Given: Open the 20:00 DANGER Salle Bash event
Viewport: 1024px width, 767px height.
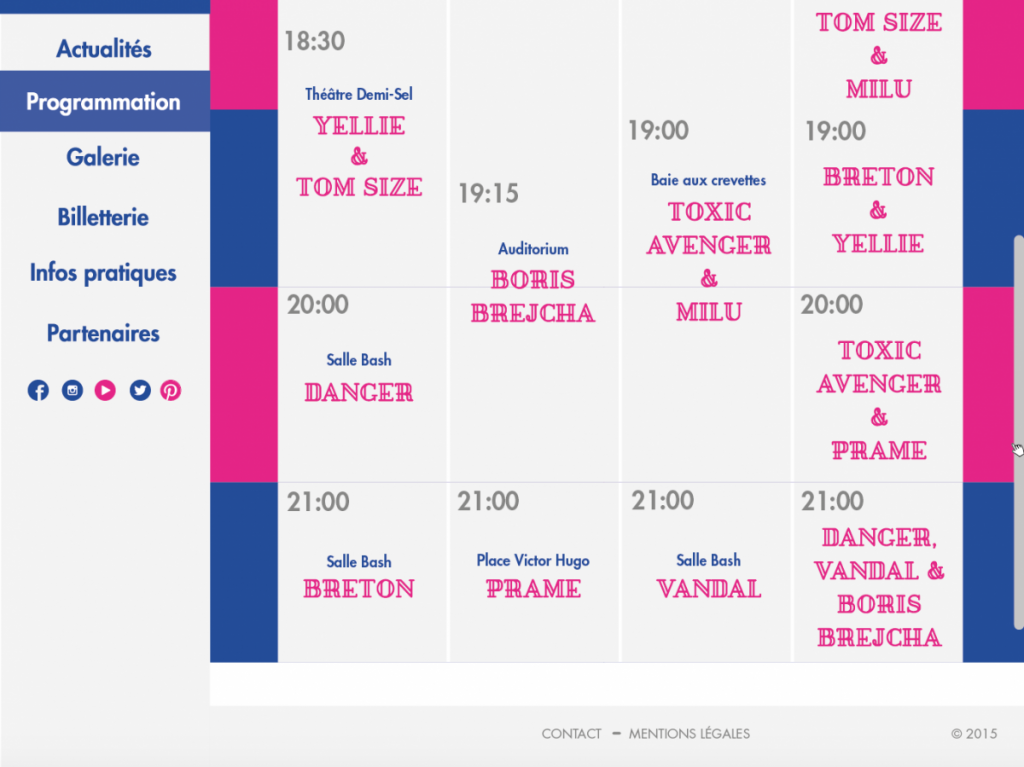Looking at the screenshot, I should pyautogui.click(x=359, y=393).
